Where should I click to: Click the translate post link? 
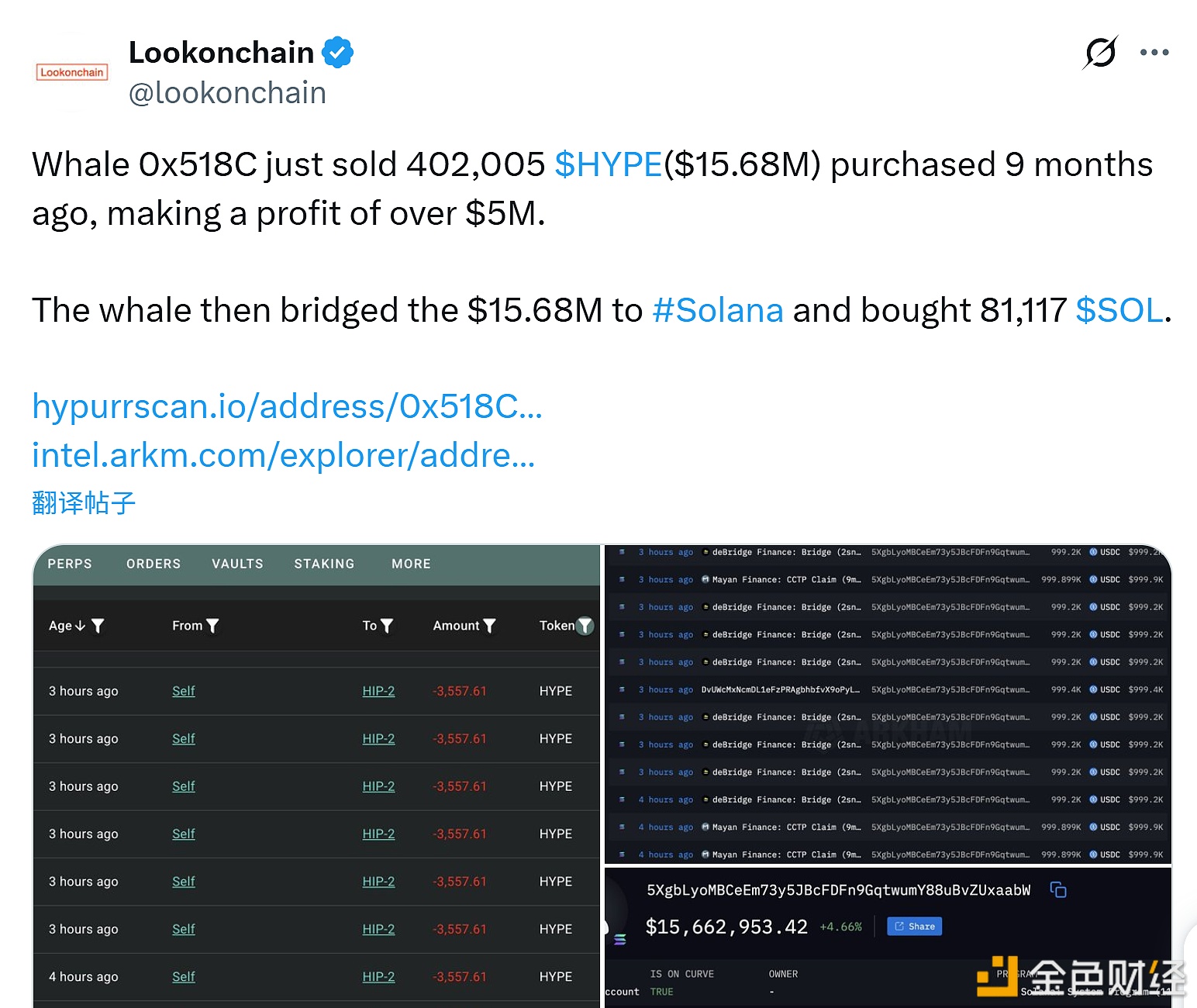[x=84, y=503]
